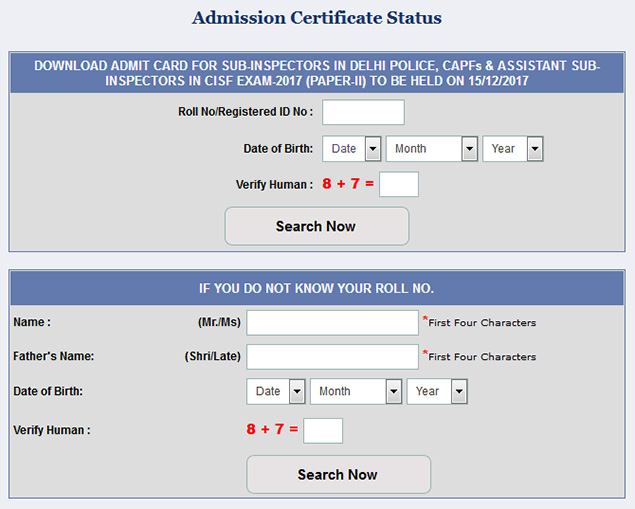Click Verify Human answer box in admit card section
The width and height of the screenshot is (635, 509).
(399, 184)
